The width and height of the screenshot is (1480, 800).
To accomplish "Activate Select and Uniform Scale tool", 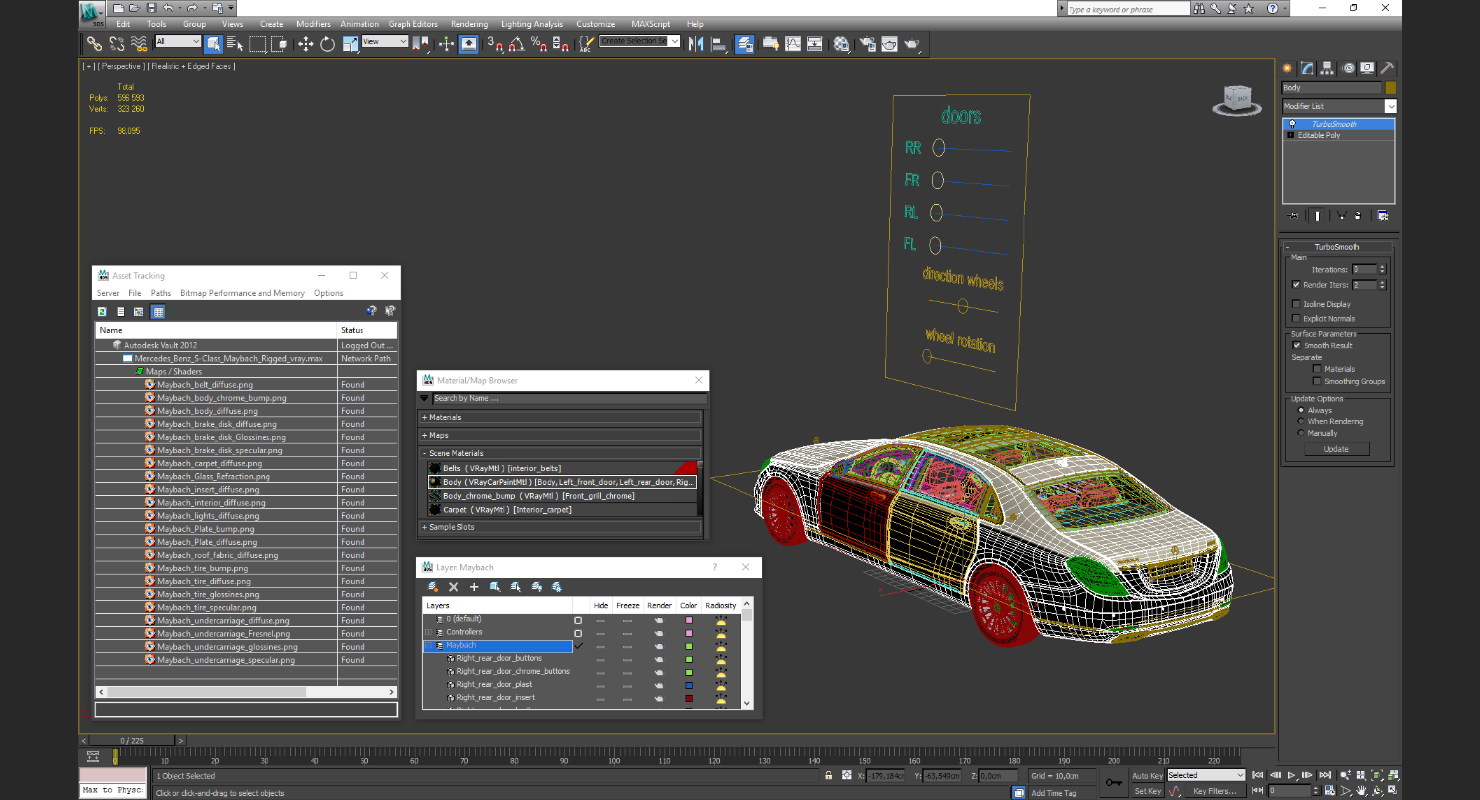I will (351, 44).
